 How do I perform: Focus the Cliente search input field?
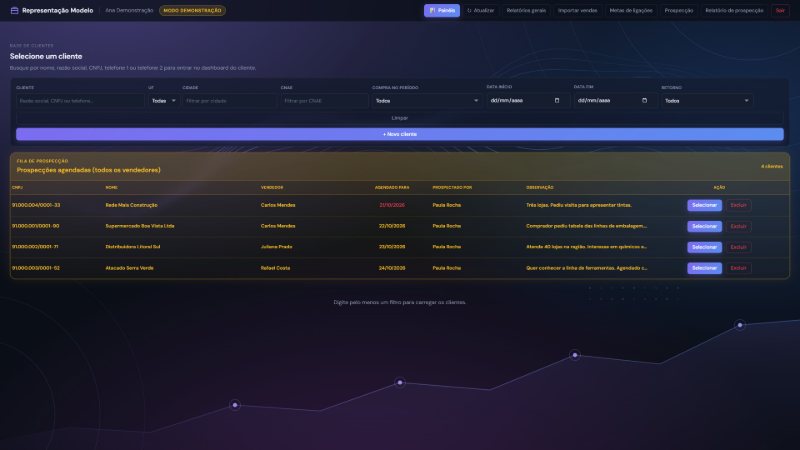pyautogui.click(x=80, y=101)
